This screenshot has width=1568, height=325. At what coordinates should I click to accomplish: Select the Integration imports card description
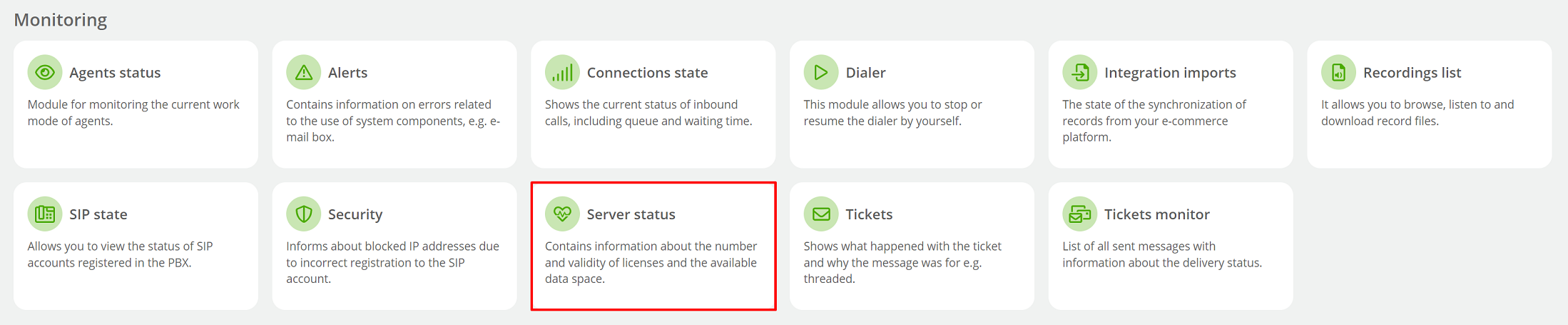(1154, 121)
